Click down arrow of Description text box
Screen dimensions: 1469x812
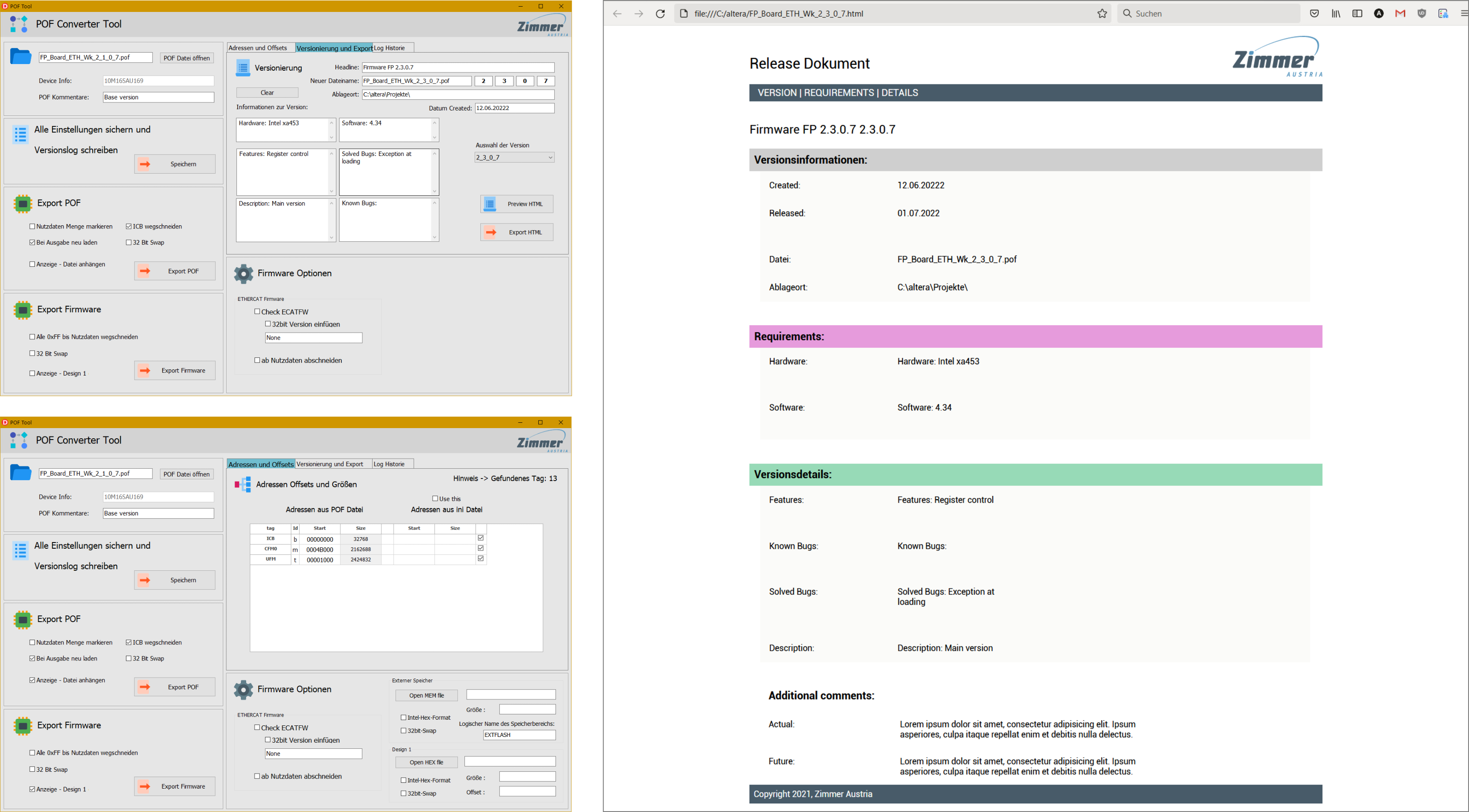[x=331, y=237]
